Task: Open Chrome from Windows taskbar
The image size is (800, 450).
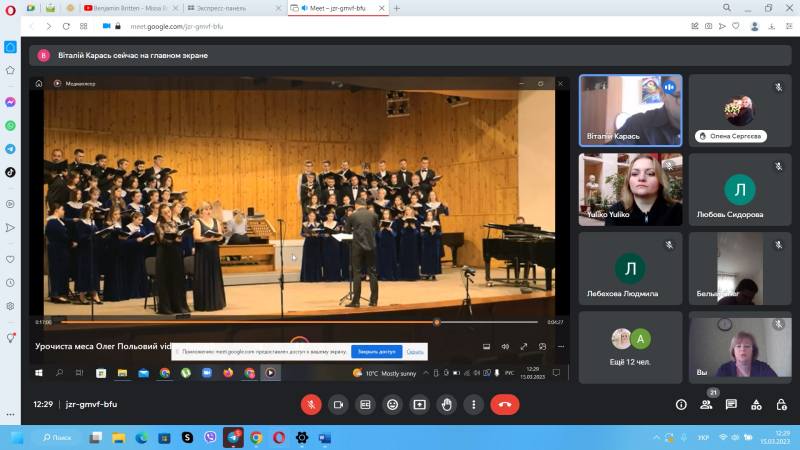Action: pyautogui.click(x=256, y=438)
